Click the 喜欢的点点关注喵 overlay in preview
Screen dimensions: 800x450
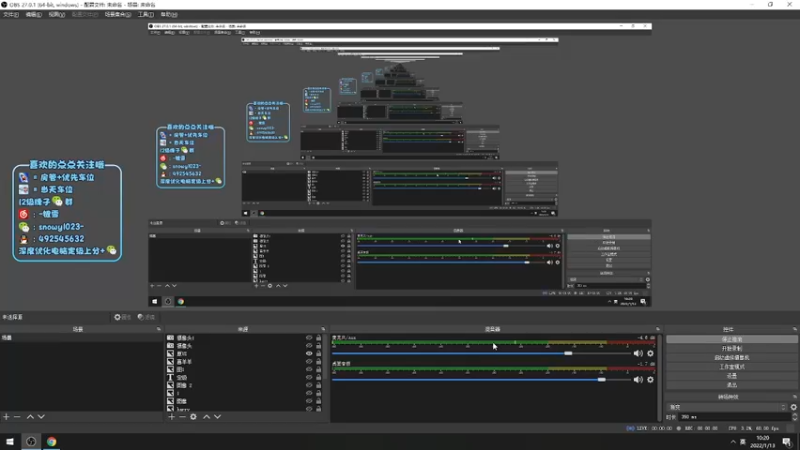(67, 212)
